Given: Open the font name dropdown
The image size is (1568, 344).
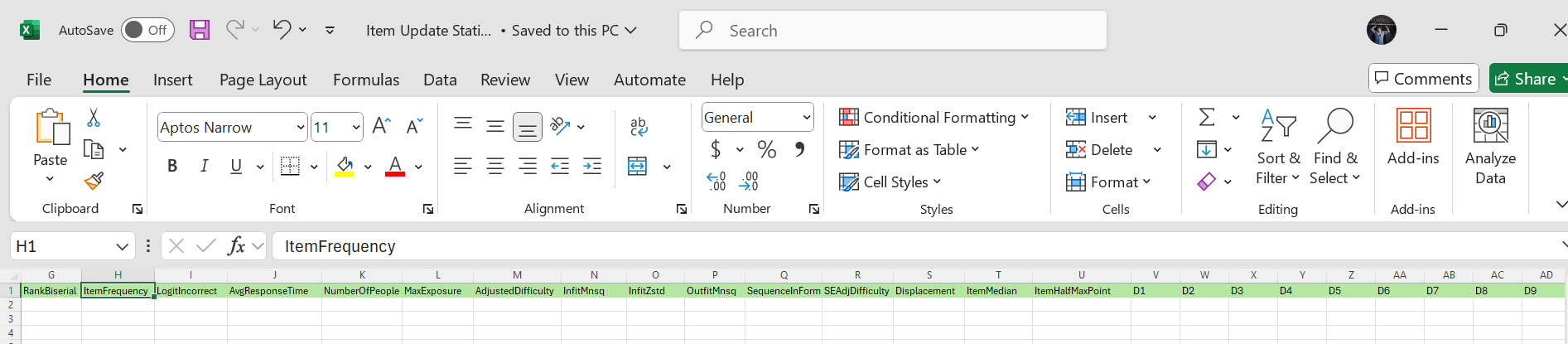Looking at the screenshot, I should (300, 127).
